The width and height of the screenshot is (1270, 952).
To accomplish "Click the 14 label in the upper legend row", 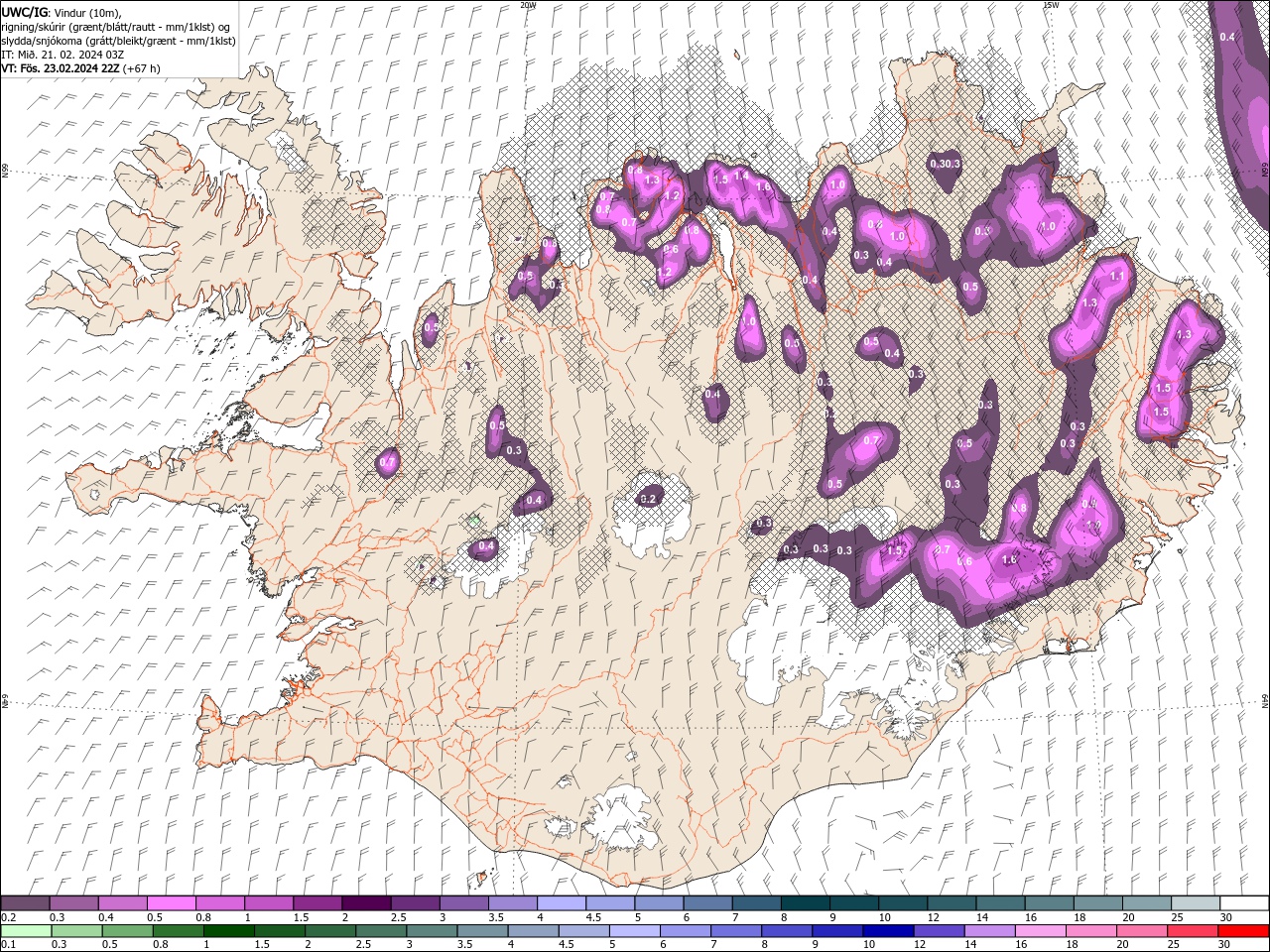I will [x=981, y=917].
